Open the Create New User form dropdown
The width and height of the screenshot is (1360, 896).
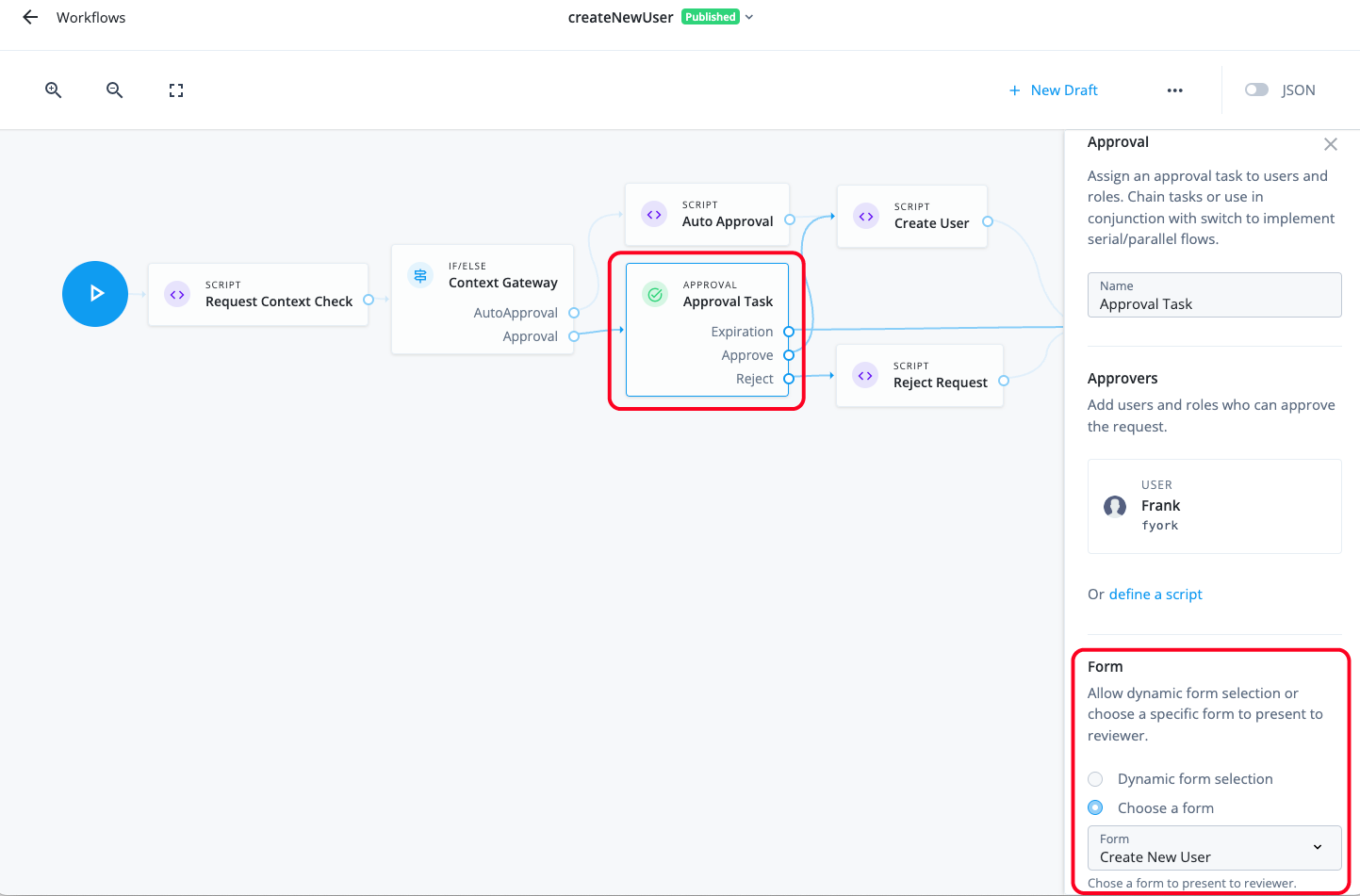pos(1214,848)
